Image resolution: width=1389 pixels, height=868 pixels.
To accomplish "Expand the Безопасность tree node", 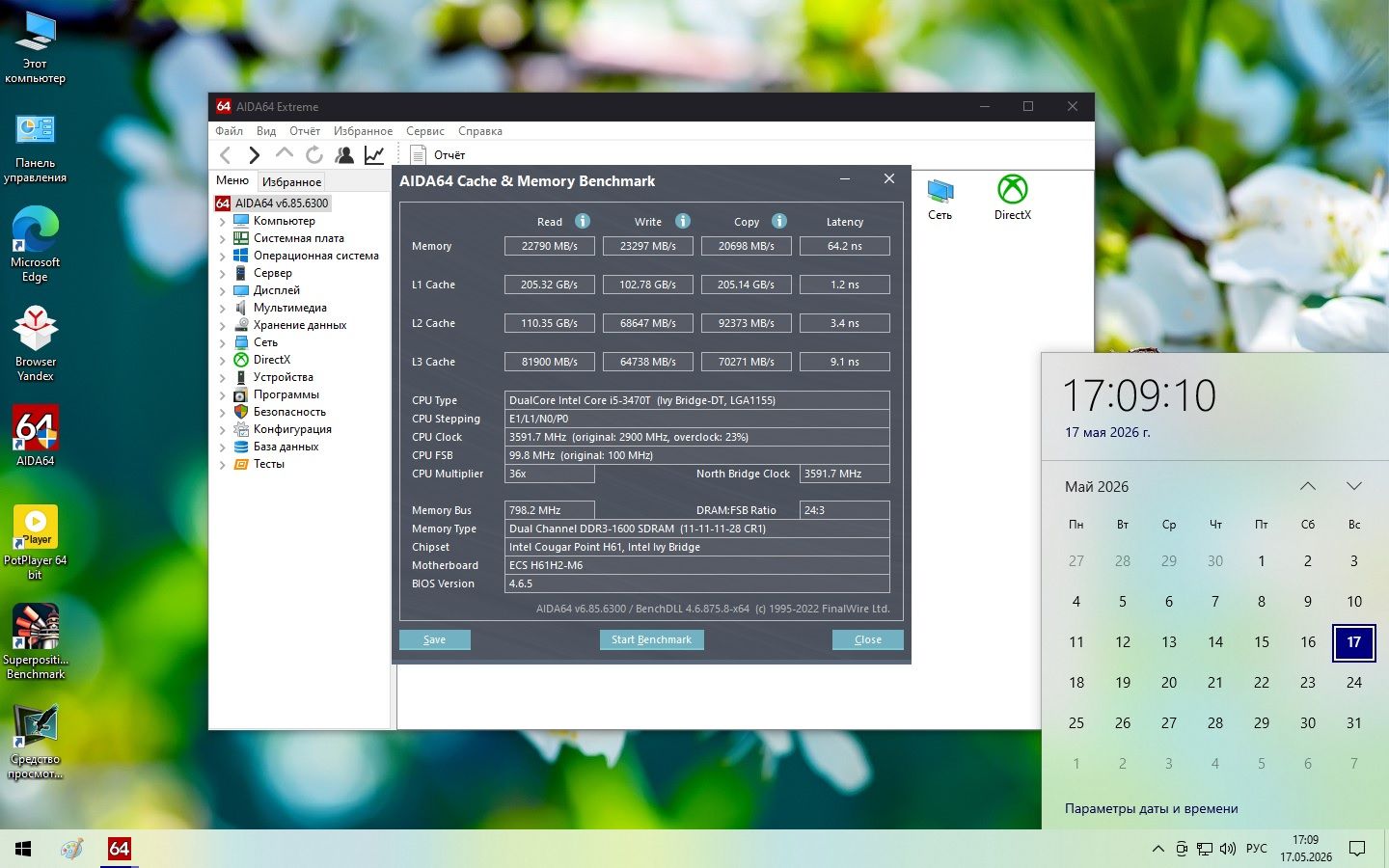I will coord(222,412).
